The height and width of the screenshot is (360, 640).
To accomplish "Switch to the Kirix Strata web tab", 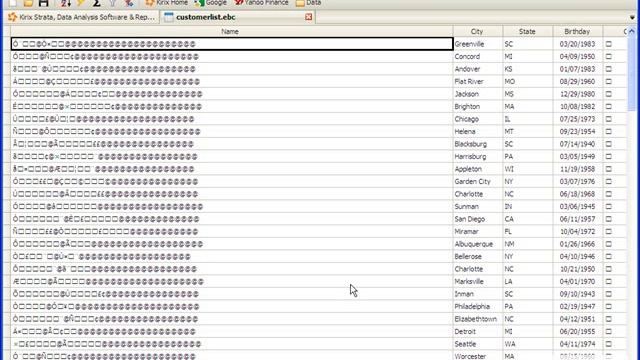I will tap(82, 17).
